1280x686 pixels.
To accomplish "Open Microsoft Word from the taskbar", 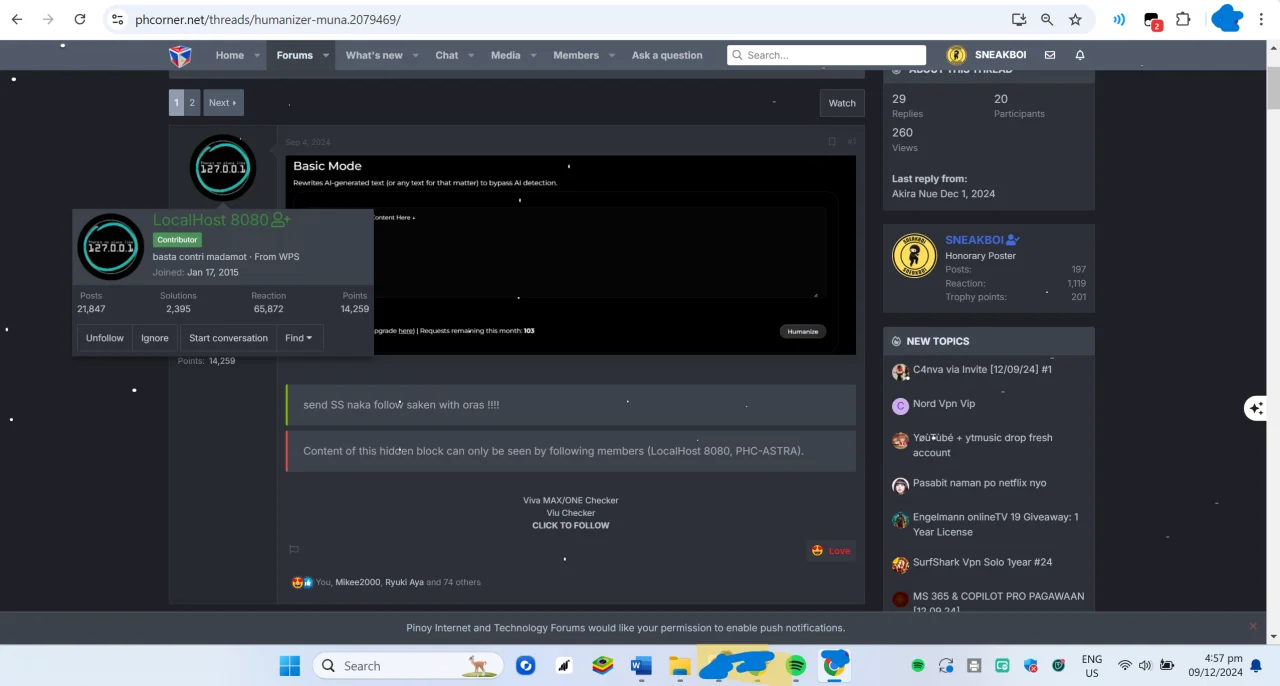I will pos(641,666).
